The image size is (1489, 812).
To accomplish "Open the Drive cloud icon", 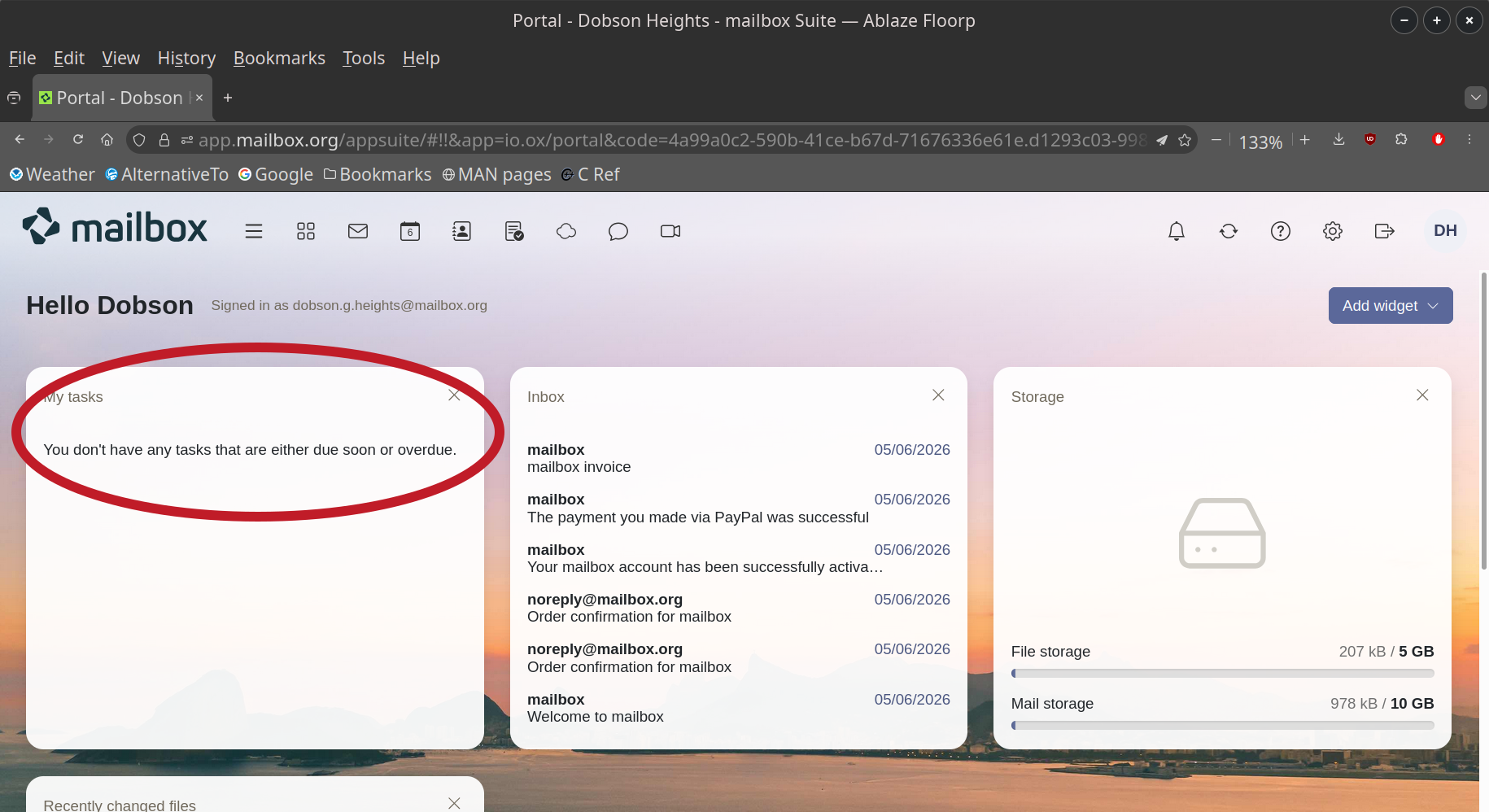I will click(x=566, y=231).
